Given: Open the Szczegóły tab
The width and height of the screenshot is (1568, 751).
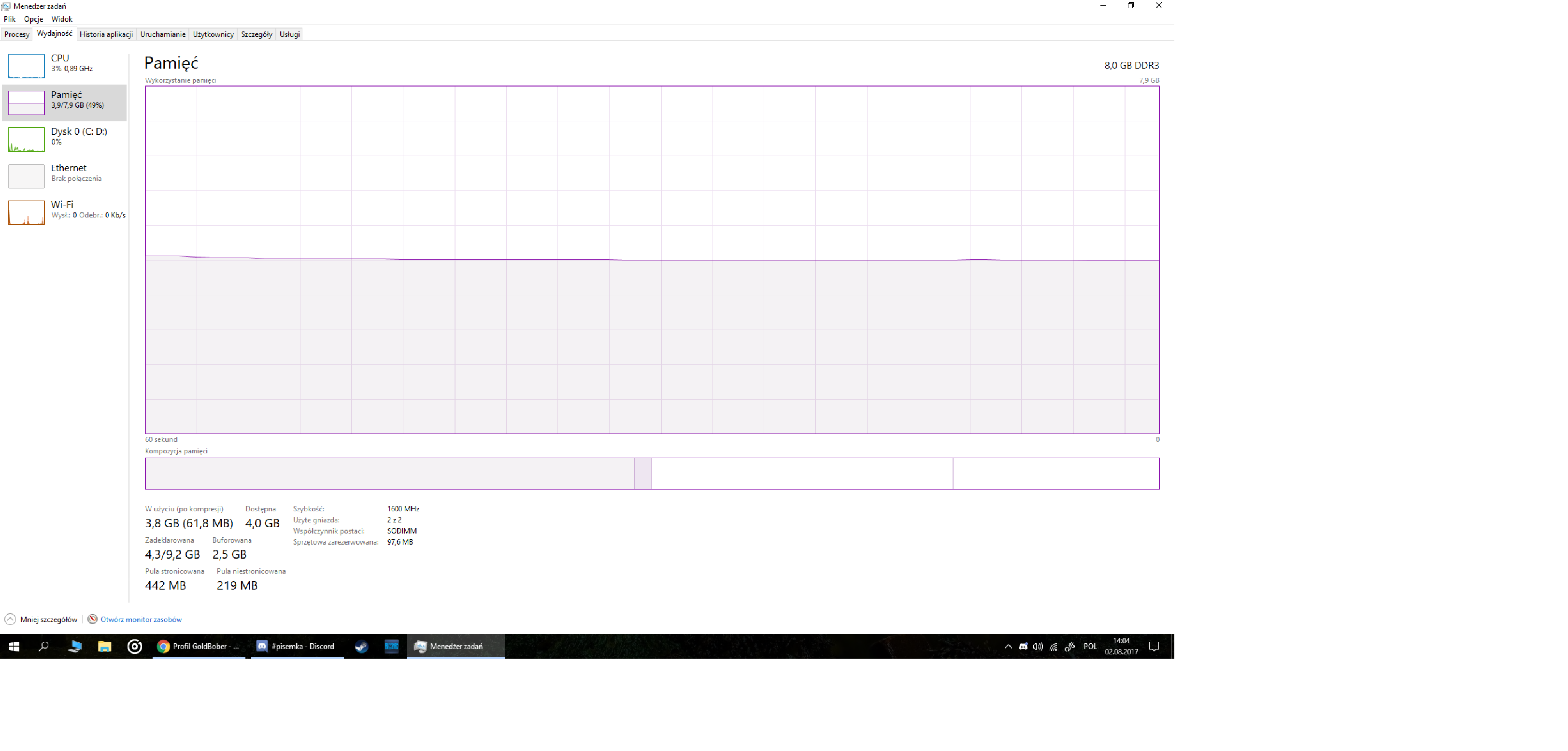Looking at the screenshot, I should click(x=256, y=34).
